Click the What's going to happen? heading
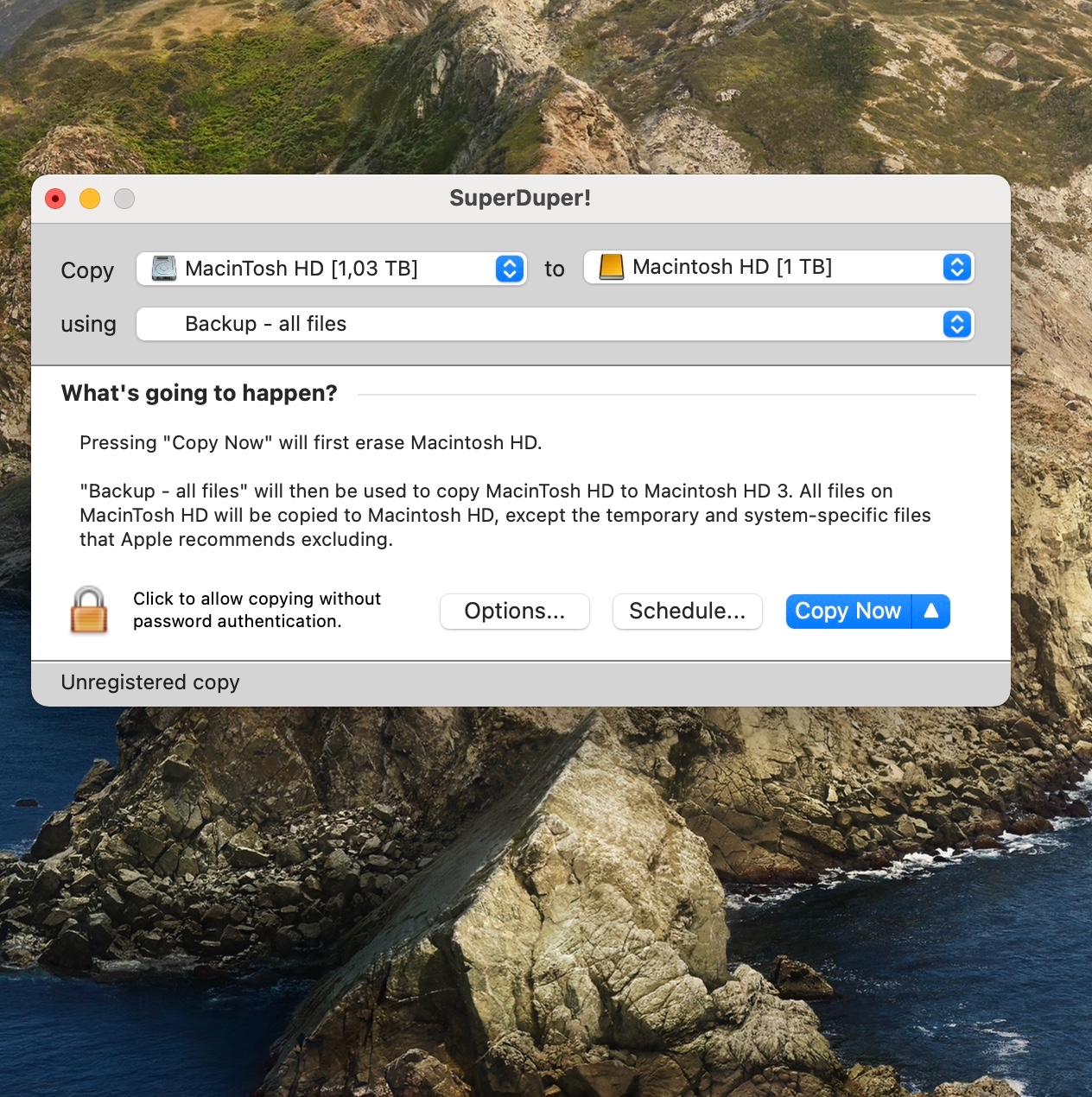The width and height of the screenshot is (1092, 1097). (200, 393)
